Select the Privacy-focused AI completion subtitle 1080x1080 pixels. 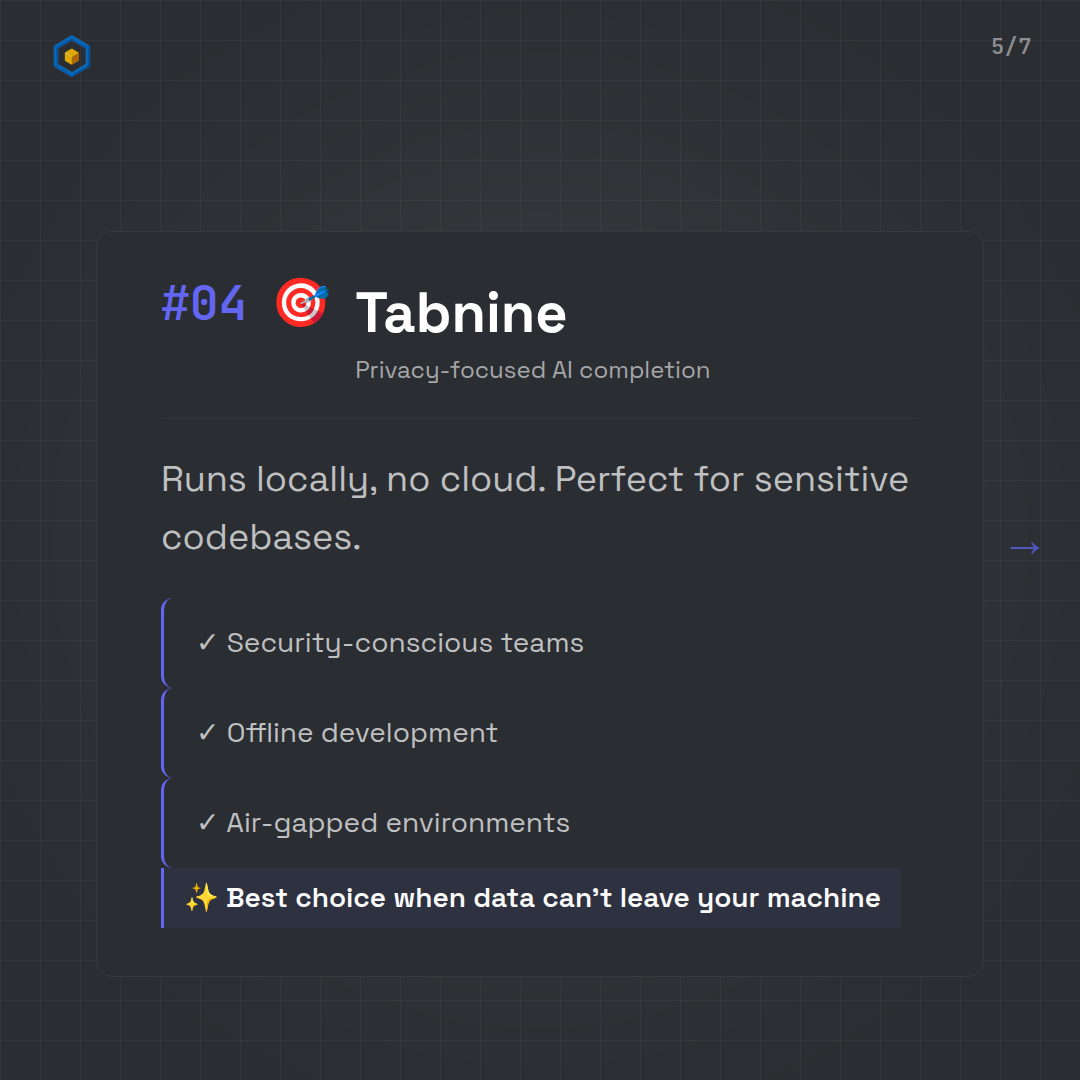pyautogui.click(x=532, y=370)
